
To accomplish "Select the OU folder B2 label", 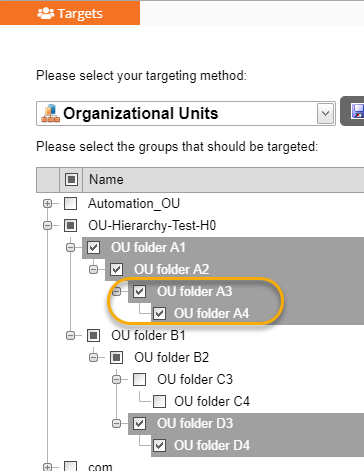I will tap(171, 357).
